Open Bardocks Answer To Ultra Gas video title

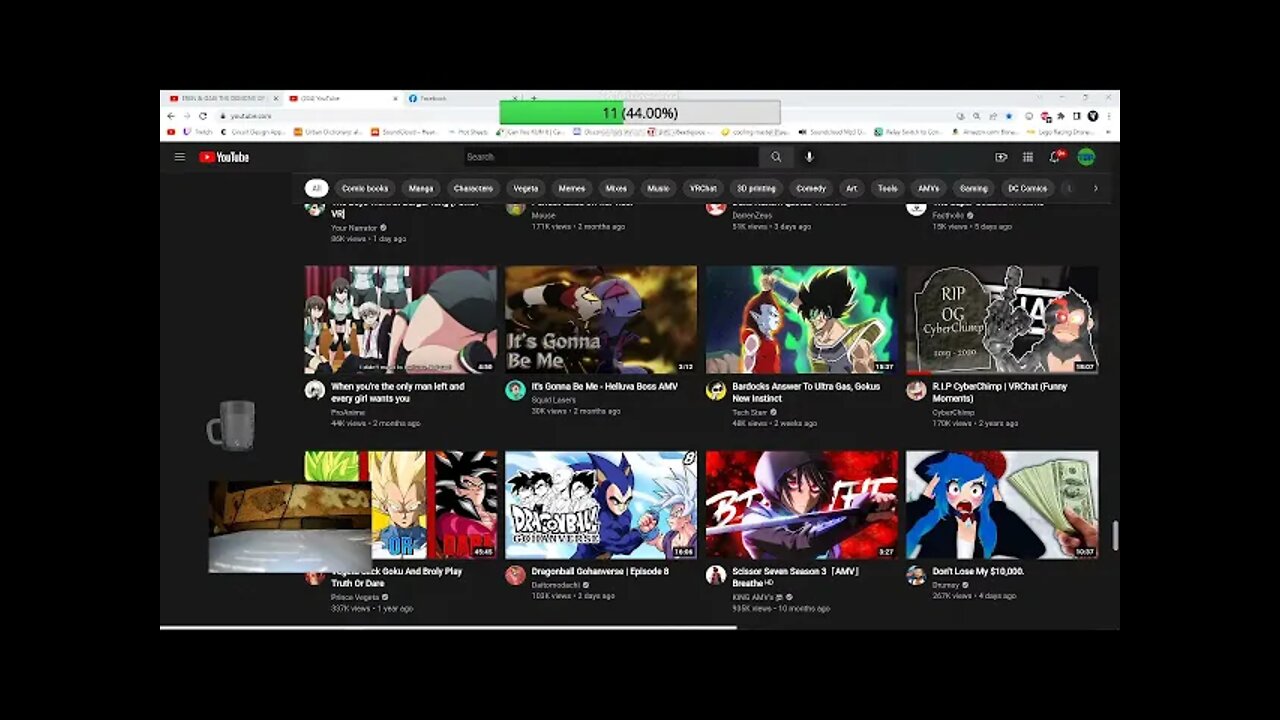pyautogui.click(x=806, y=392)
